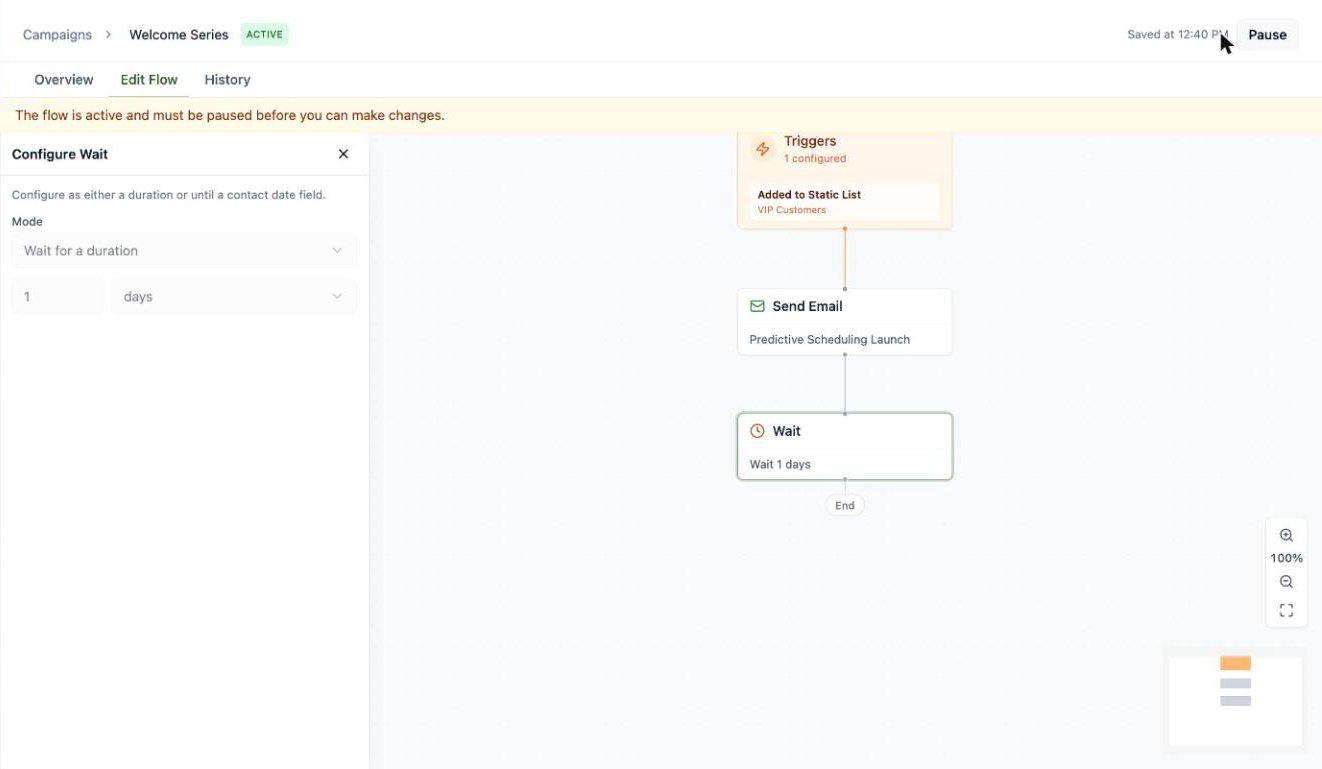Screen dimensions: 1322x769
Task: Pause the campaign flow
Action: (x=1267, y=35)
